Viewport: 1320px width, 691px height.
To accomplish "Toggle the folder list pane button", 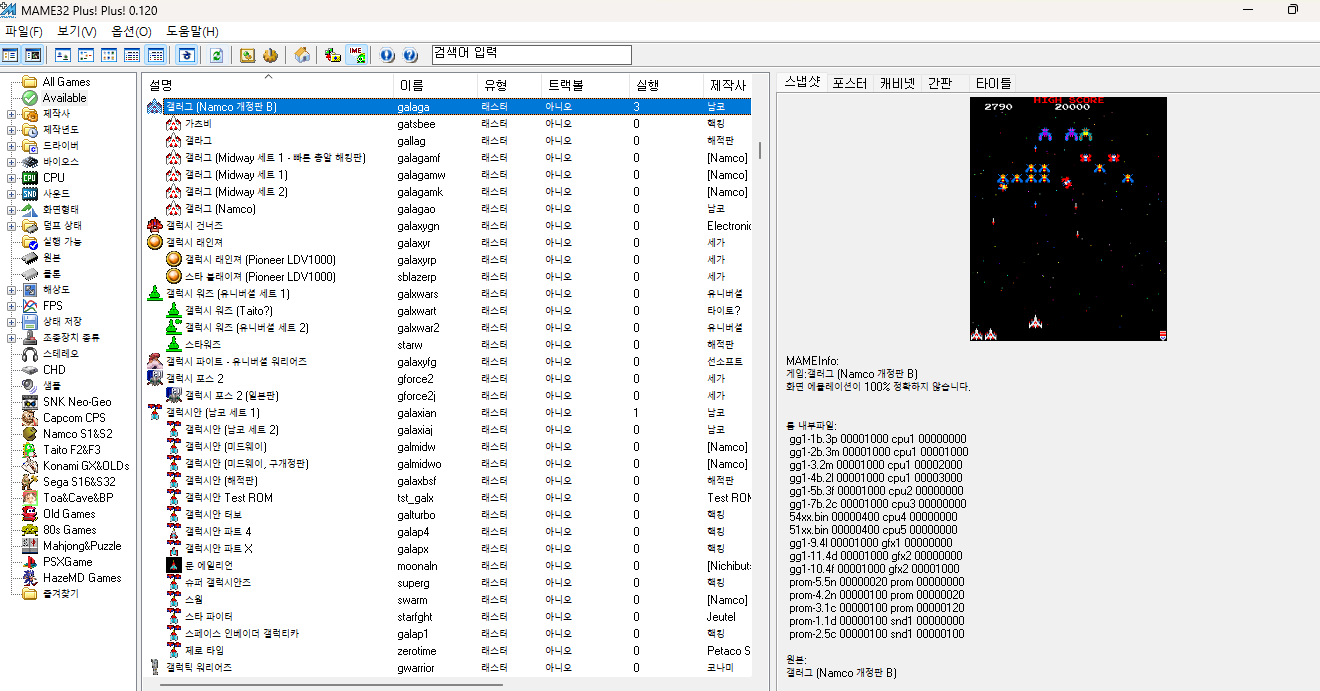I will pos(11,55).
